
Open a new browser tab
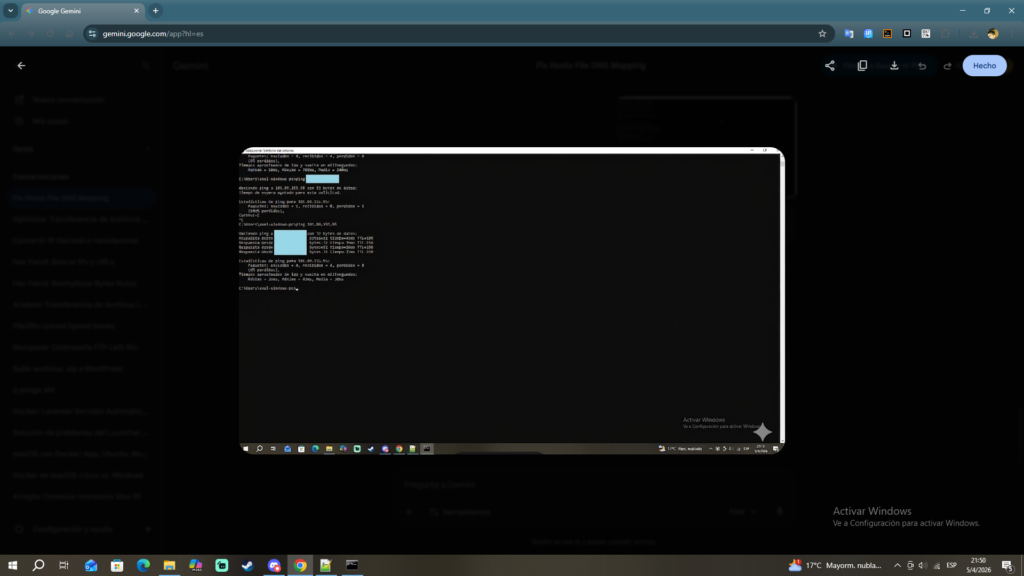[156, 10]
